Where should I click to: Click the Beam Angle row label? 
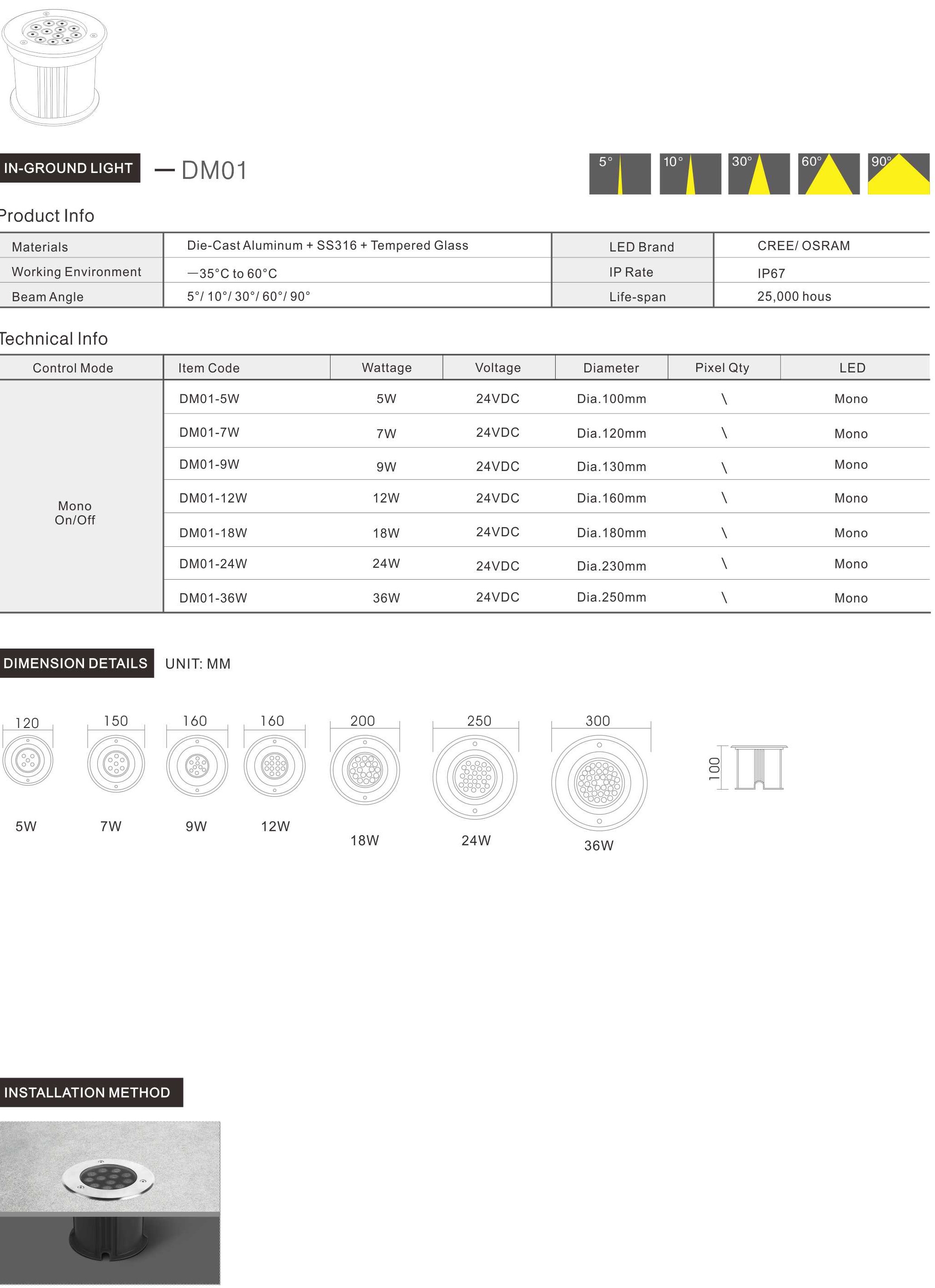(x=48, y=297)
